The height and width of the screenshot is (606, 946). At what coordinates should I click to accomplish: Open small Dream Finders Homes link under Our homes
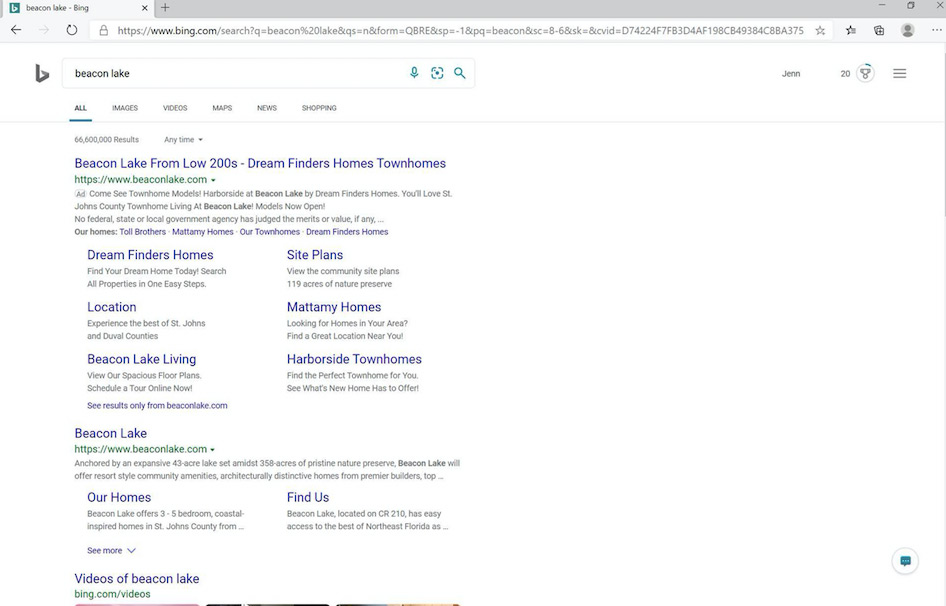tap(347, 232)
